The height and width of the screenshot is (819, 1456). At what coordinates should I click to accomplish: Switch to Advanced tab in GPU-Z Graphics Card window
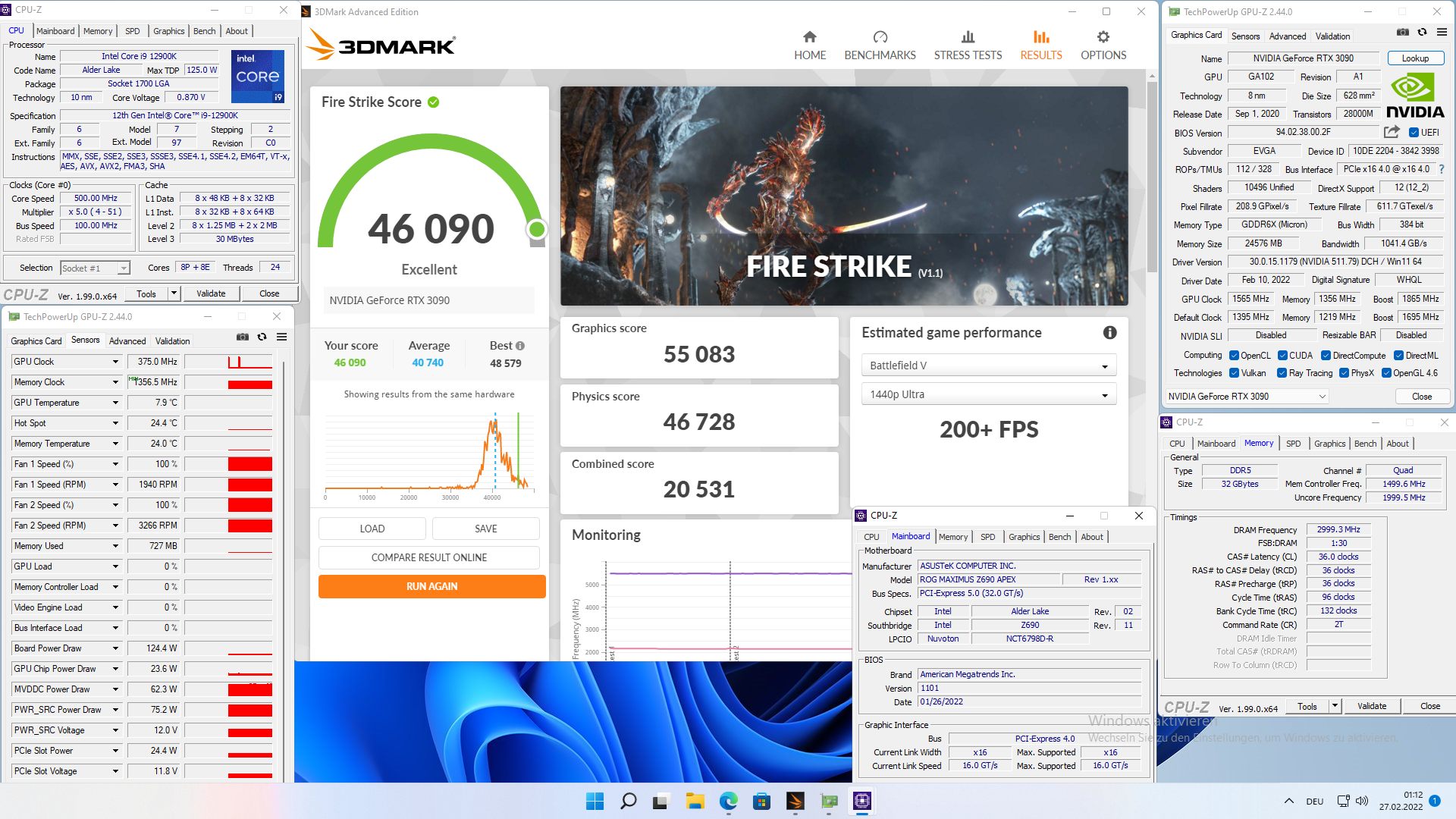(1287, 36)
